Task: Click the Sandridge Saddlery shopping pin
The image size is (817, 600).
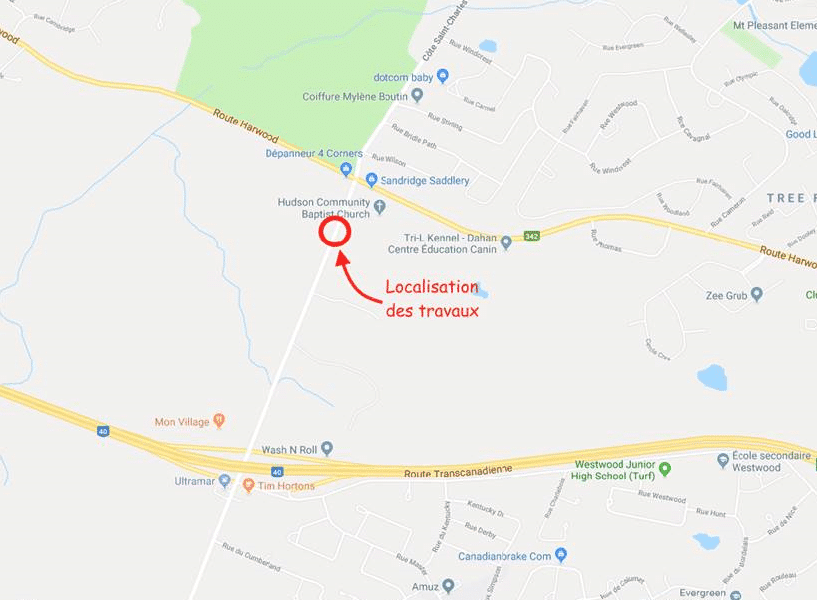Action: pyautogui.click(x=372, y=180)
